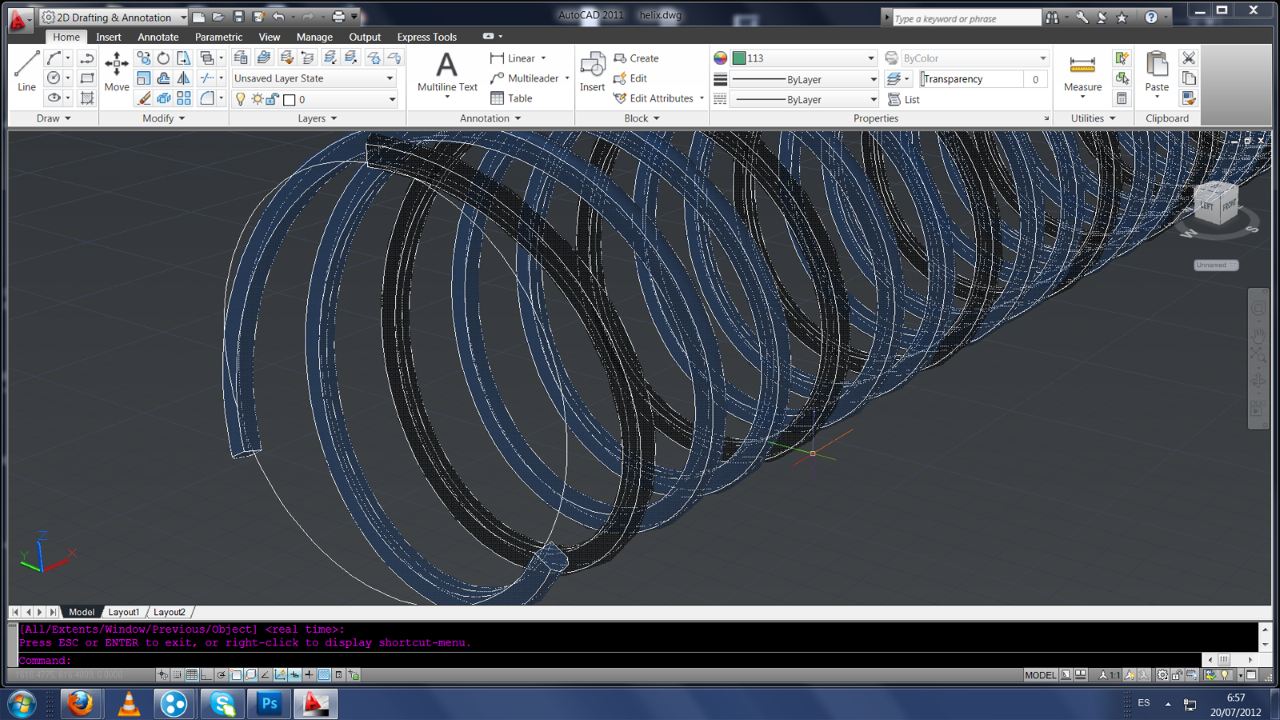1280x720 pixels.
Task: Click the Array tool in Modify panel
Action: point(183,98)
